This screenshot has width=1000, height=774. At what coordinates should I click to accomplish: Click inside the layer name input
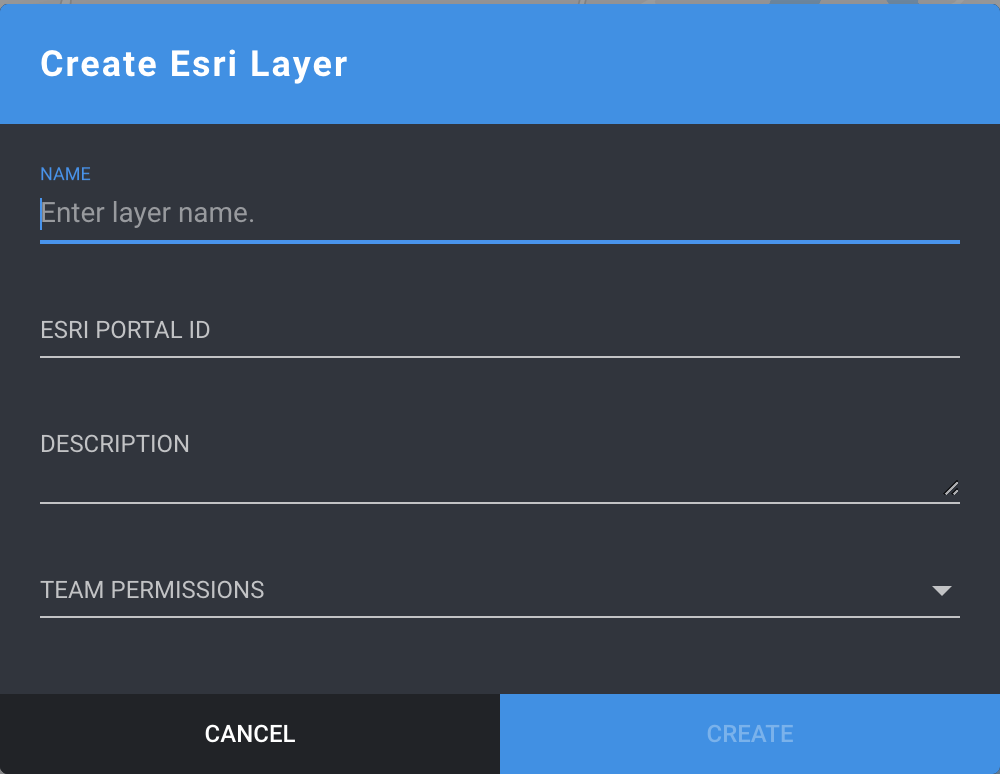point(400,213)
